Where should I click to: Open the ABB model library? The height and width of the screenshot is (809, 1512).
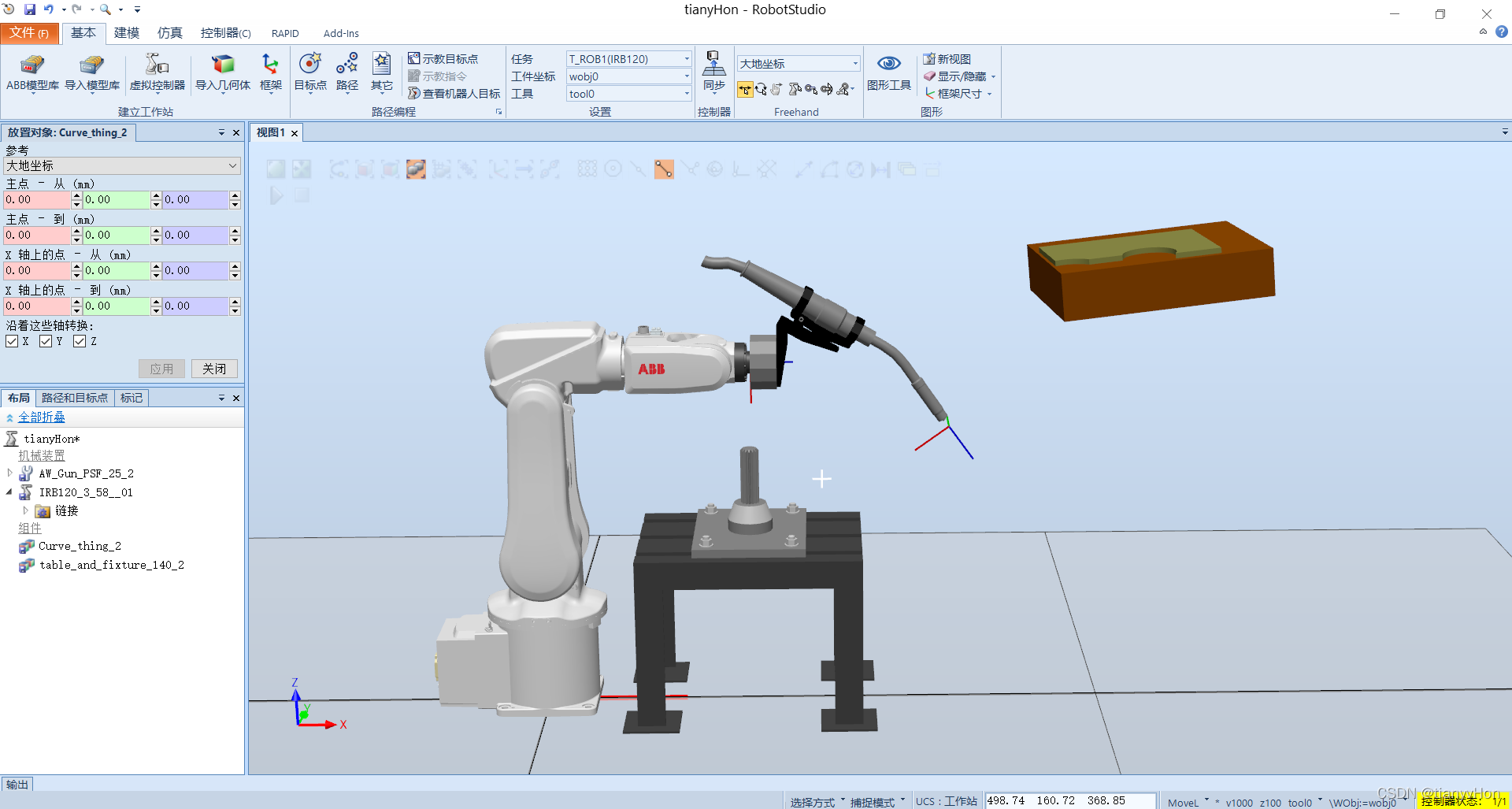pyautogui.click(x=32, y=72)
